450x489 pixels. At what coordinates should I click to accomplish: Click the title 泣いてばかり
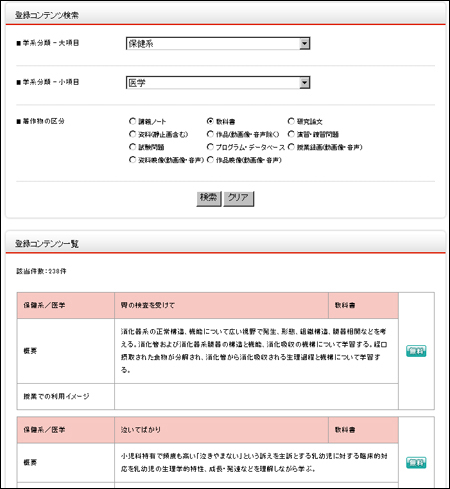[141, 430]
